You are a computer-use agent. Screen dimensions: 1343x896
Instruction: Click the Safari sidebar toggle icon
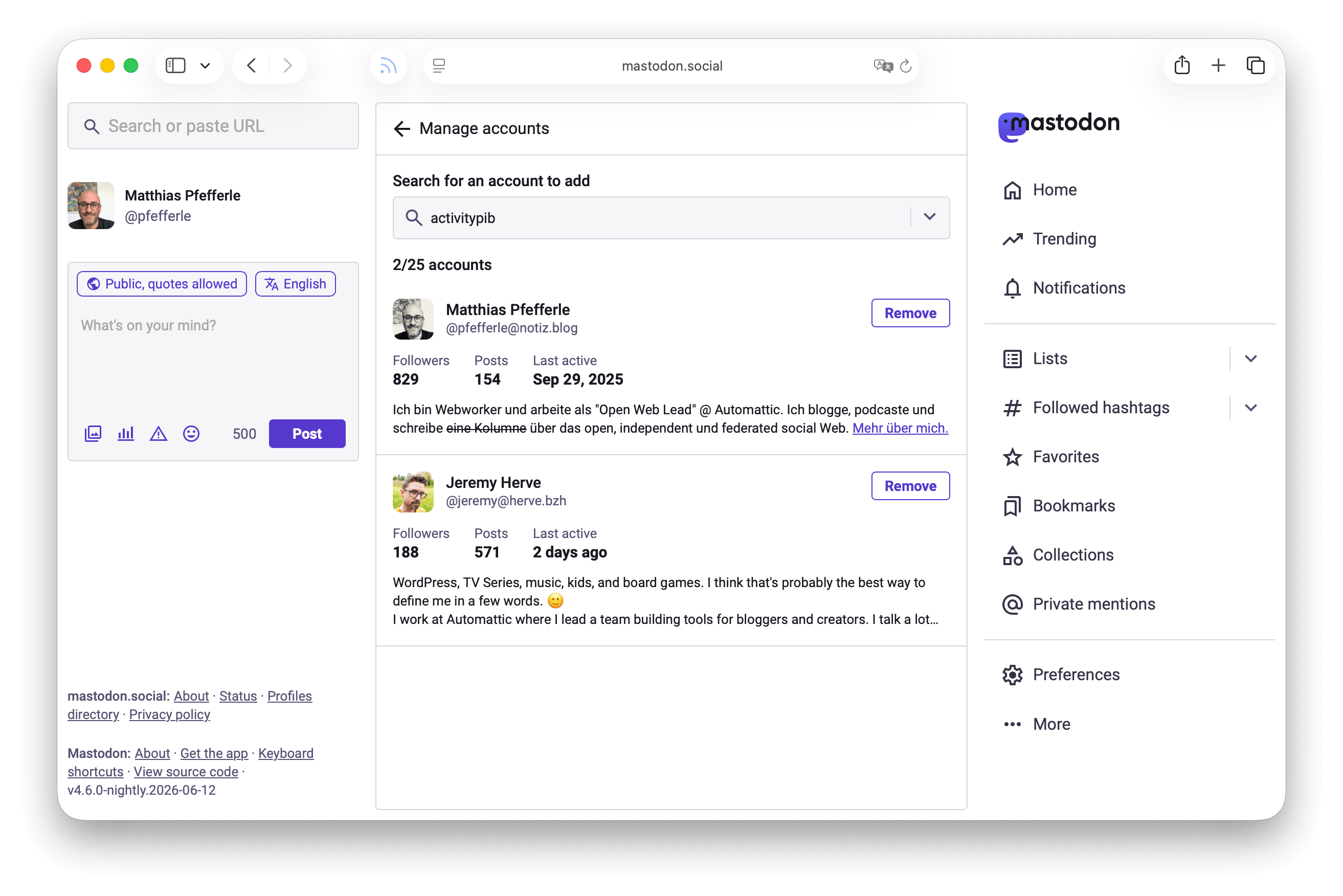click(175, 65)
